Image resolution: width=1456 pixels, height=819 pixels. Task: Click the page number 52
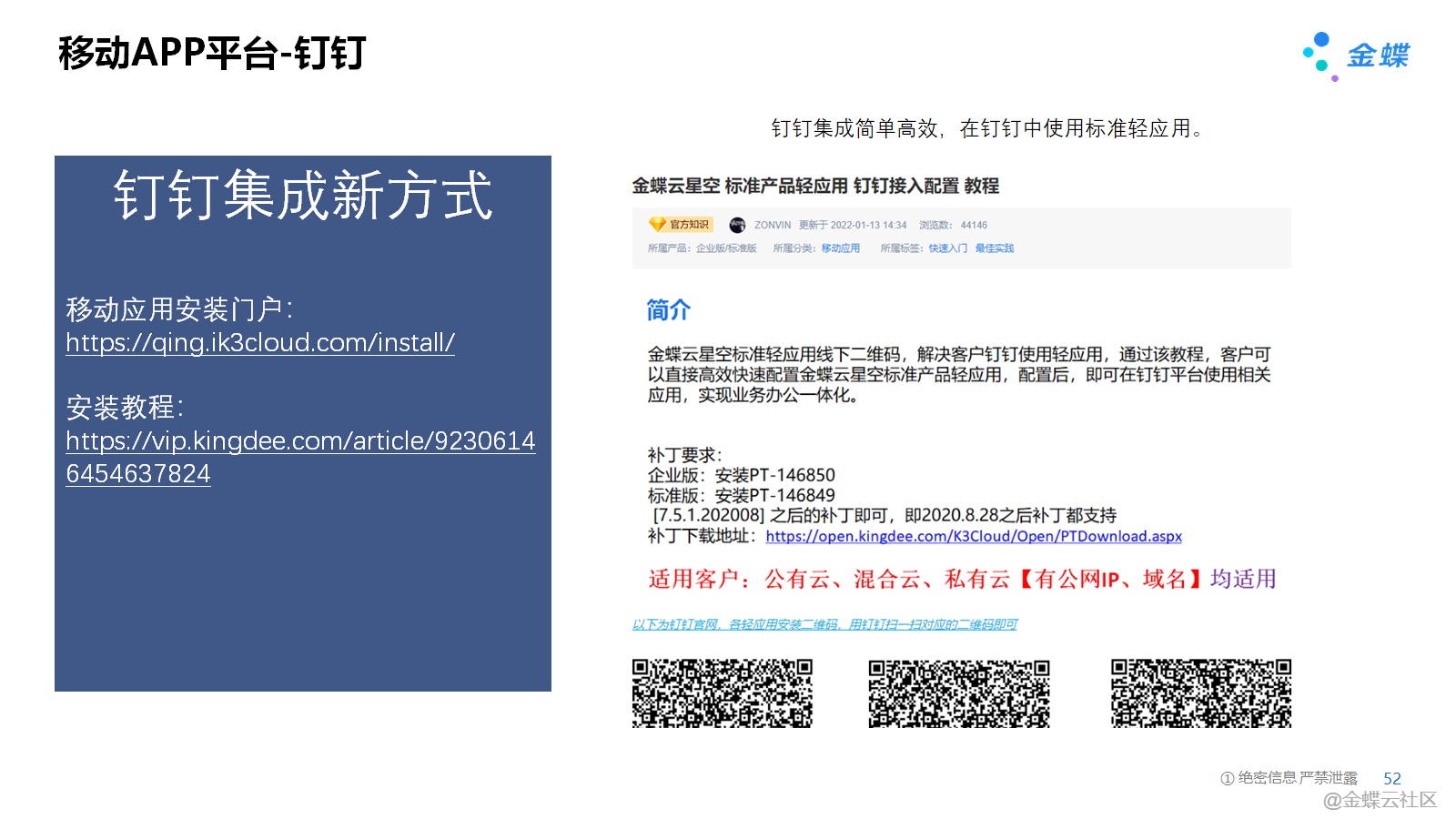(x=1391, y=778)
